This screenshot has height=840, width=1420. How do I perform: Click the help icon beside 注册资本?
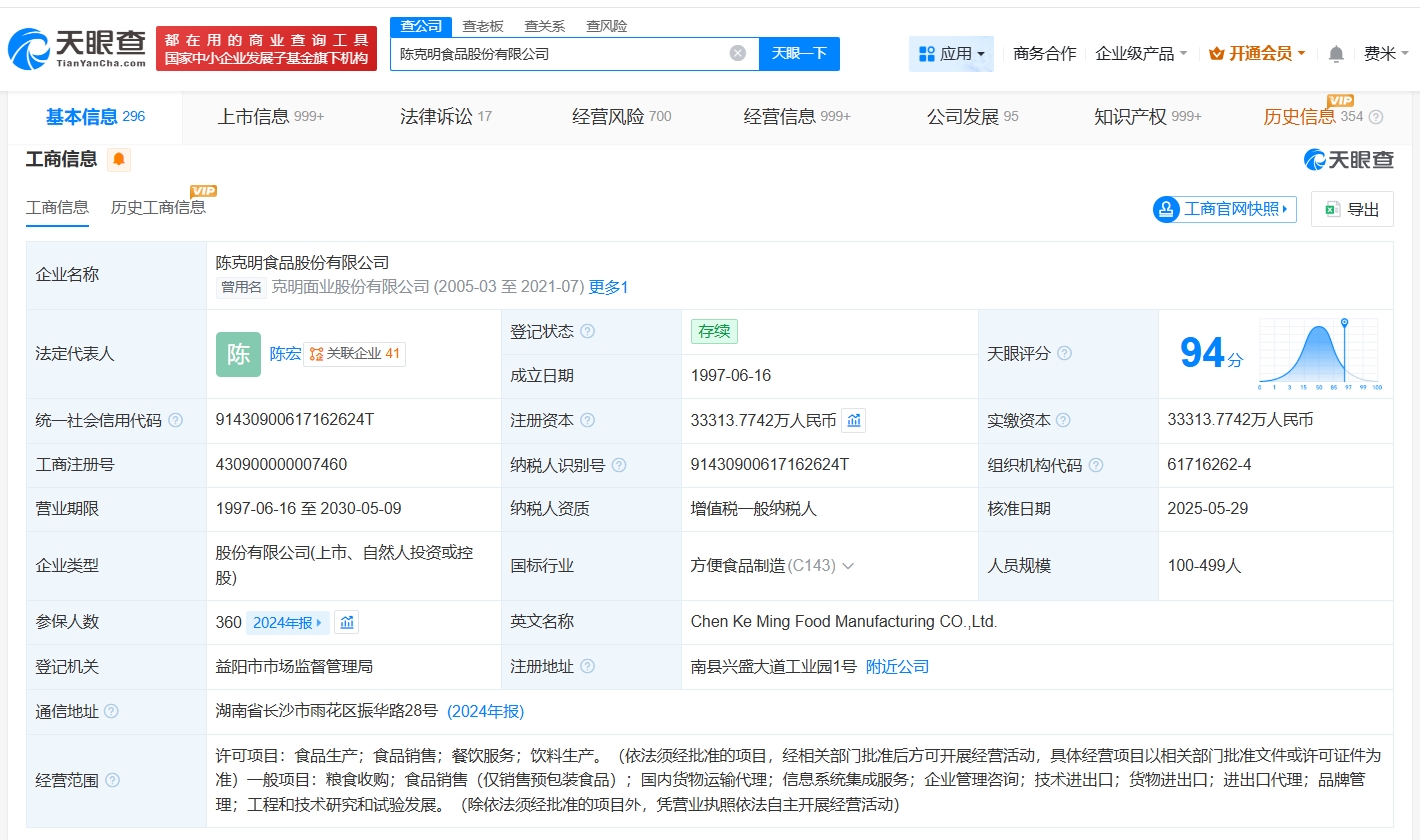coord(587,421)
